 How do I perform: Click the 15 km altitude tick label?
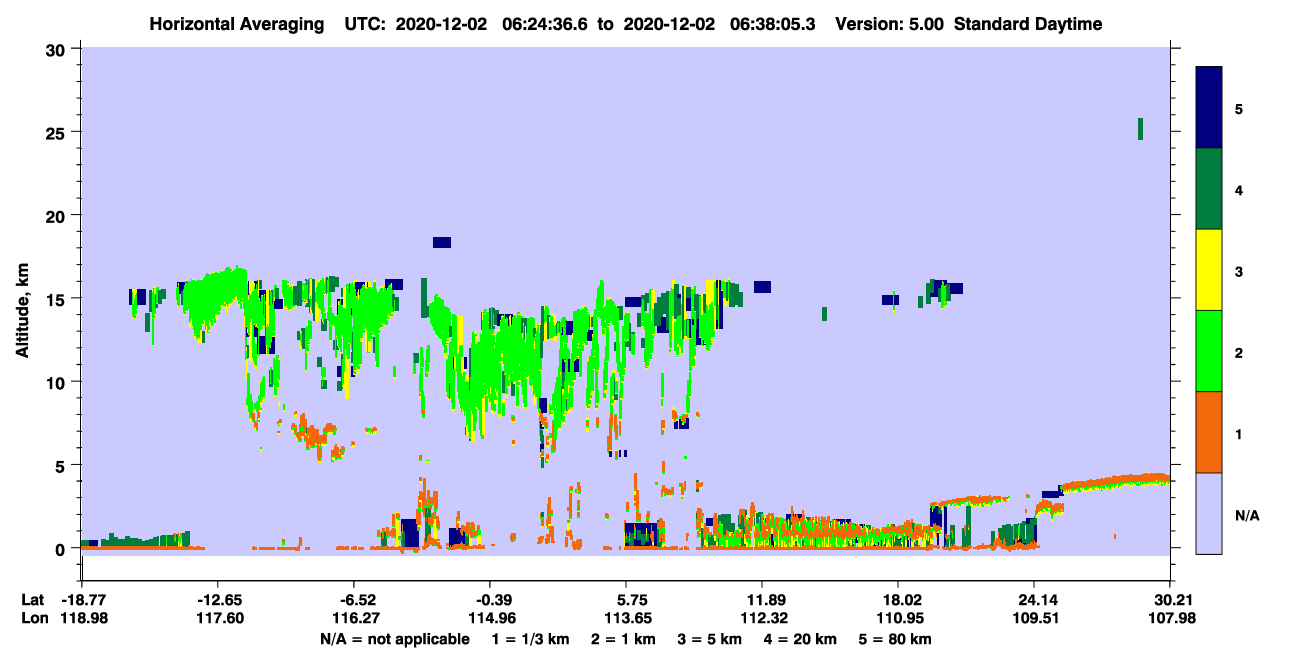coord(59,298)
